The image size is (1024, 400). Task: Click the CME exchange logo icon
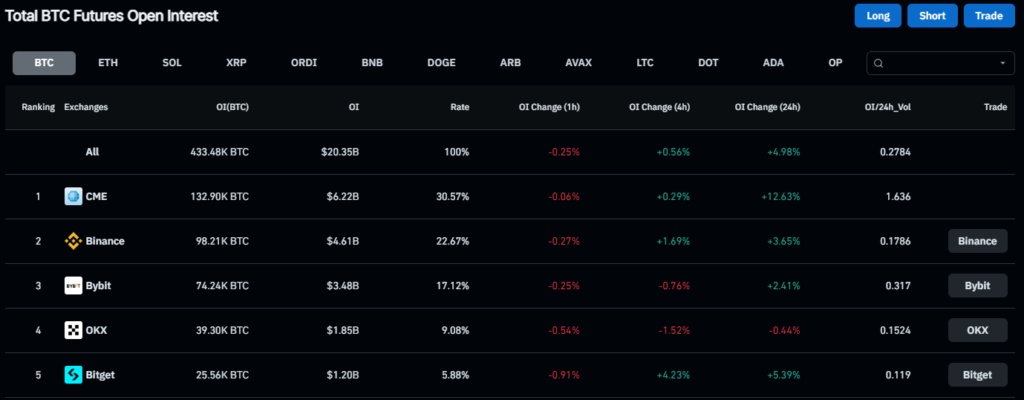[x=72, y=196]
